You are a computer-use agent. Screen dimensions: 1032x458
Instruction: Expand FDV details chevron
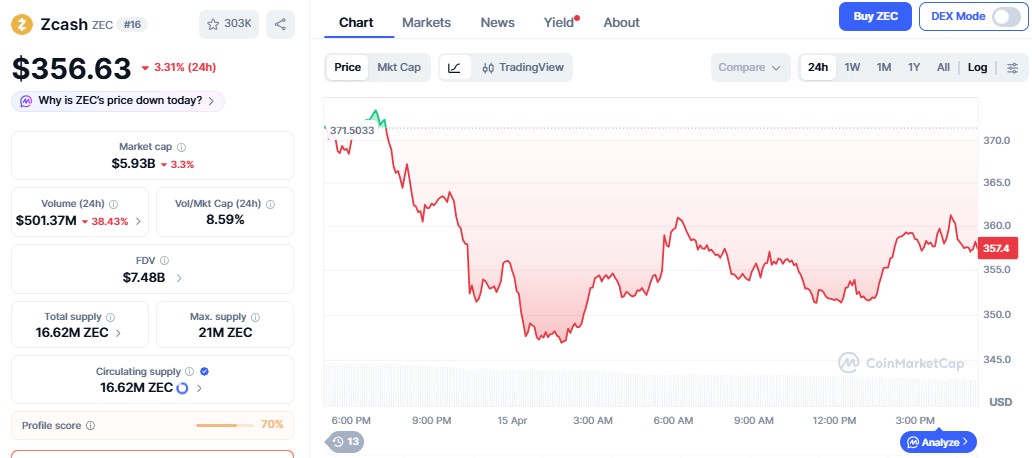click(178, 278)
